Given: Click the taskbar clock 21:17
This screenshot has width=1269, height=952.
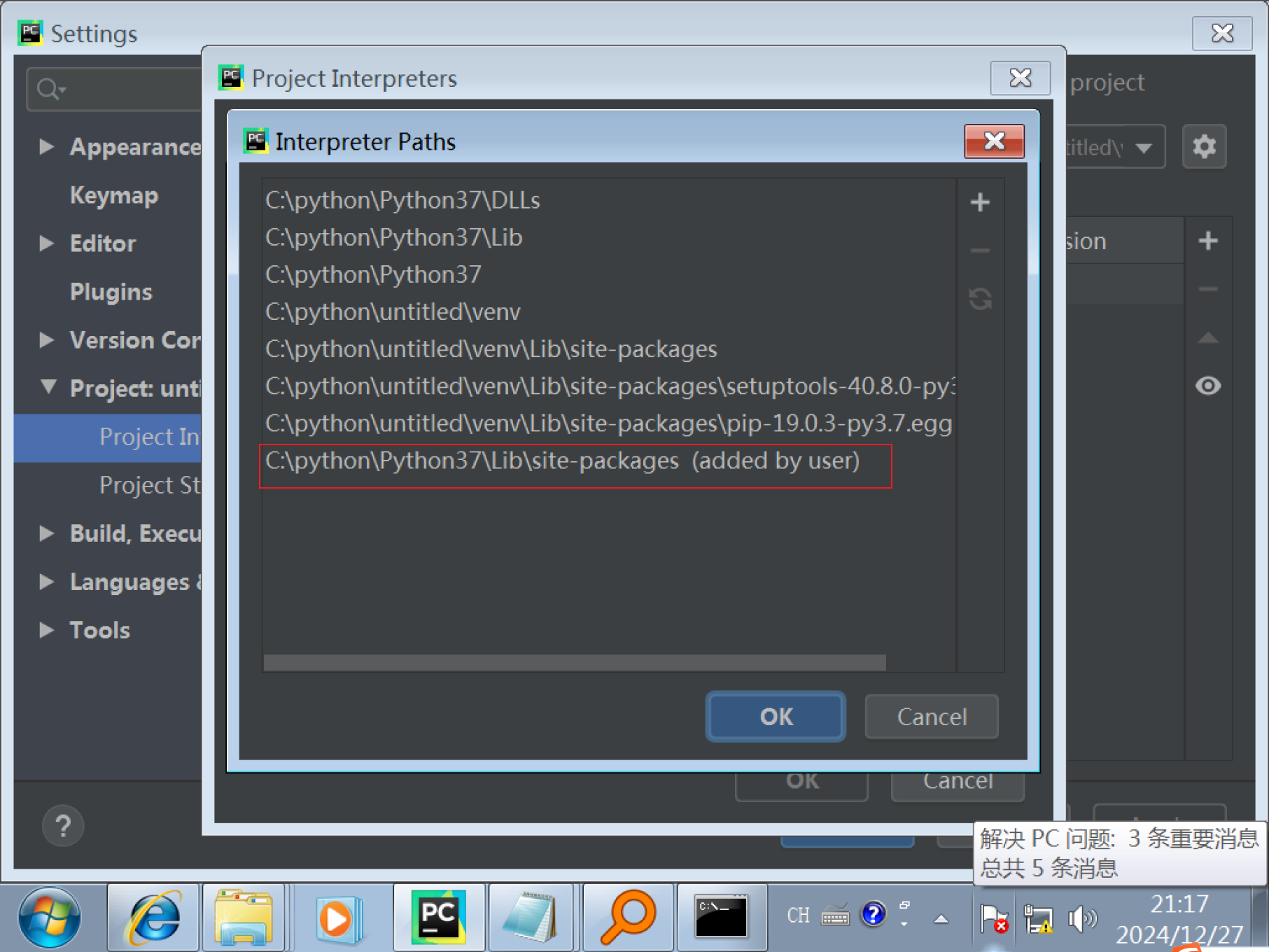Looking at the screenshot, I should [1179, 904].
